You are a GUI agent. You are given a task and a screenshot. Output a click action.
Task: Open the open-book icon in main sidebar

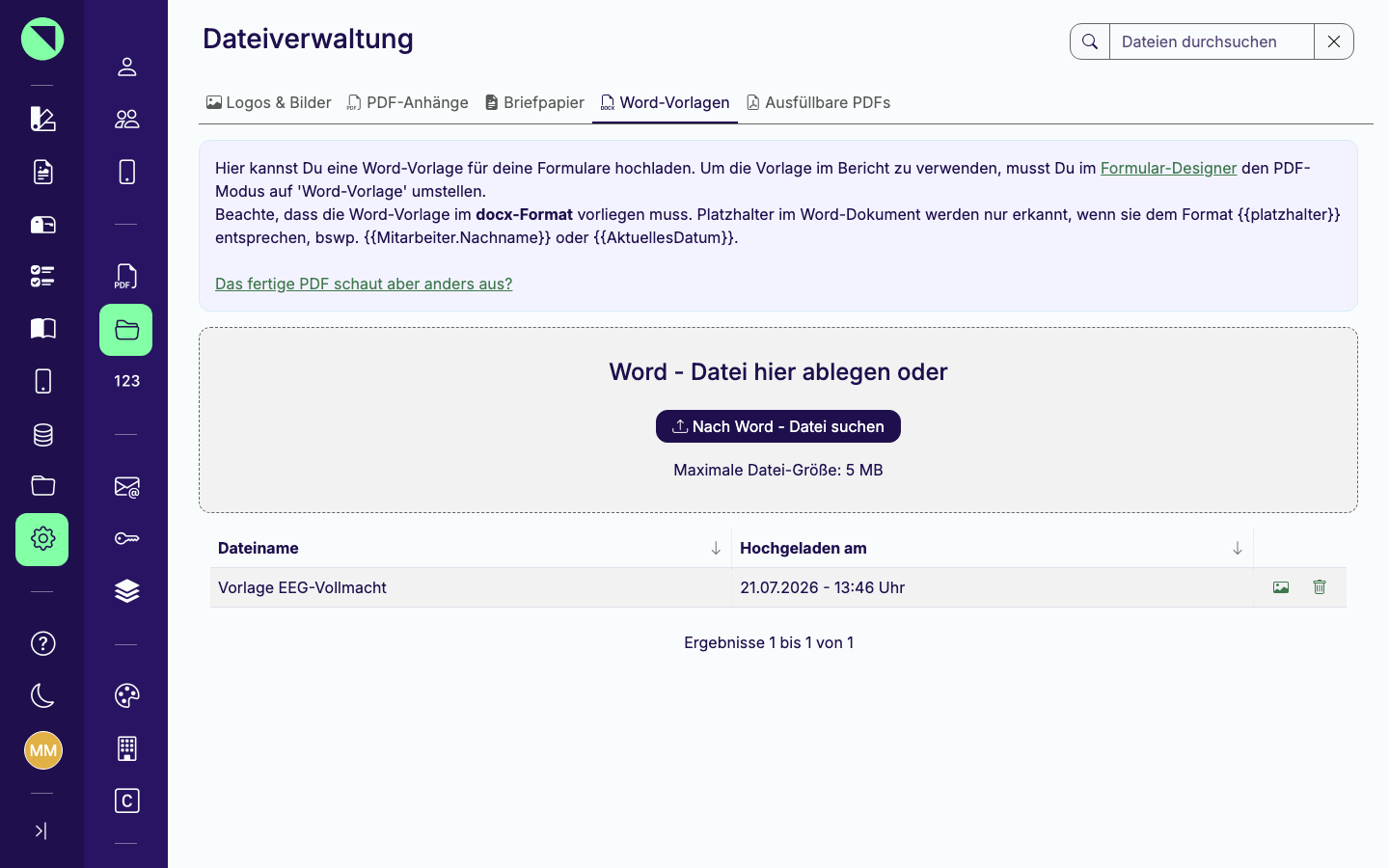[42, 329]
